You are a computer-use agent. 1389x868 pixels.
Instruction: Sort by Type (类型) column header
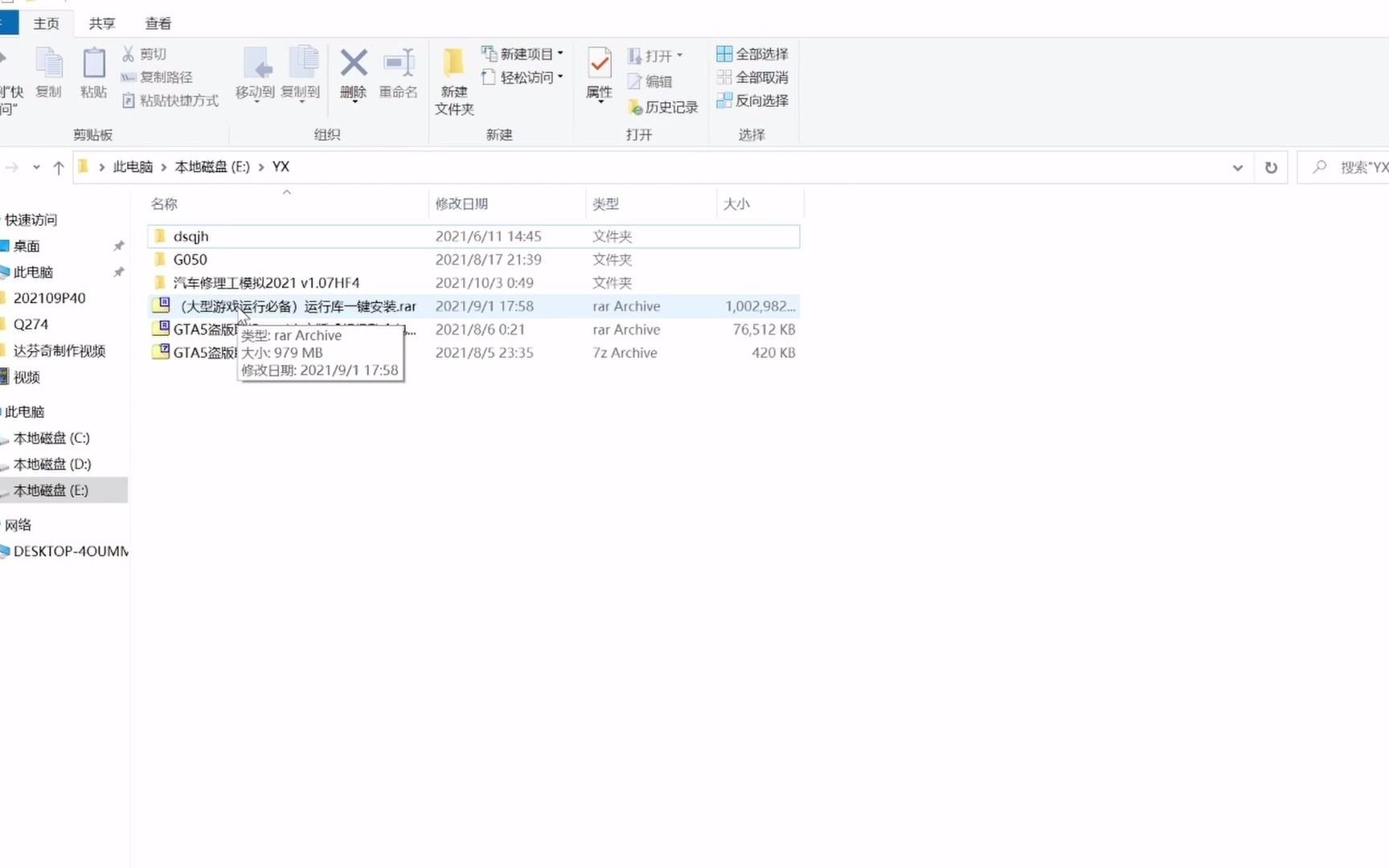pos(651,204)
